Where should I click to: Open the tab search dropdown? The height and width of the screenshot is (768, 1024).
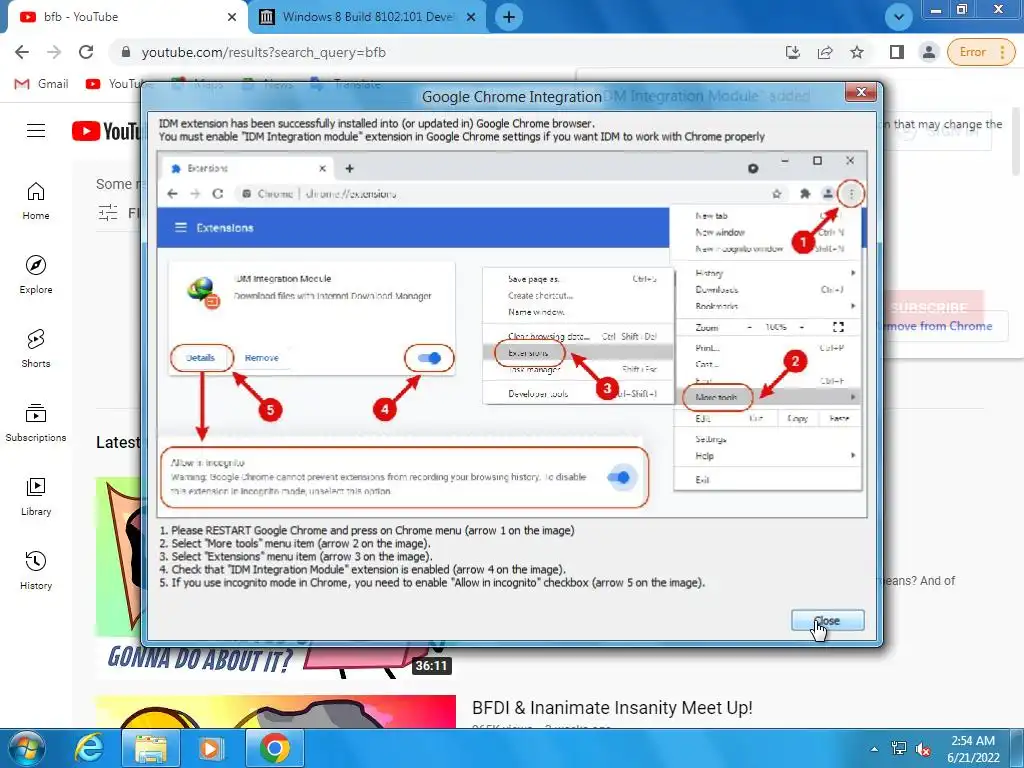pyautogui.click(x=899, y=17)
